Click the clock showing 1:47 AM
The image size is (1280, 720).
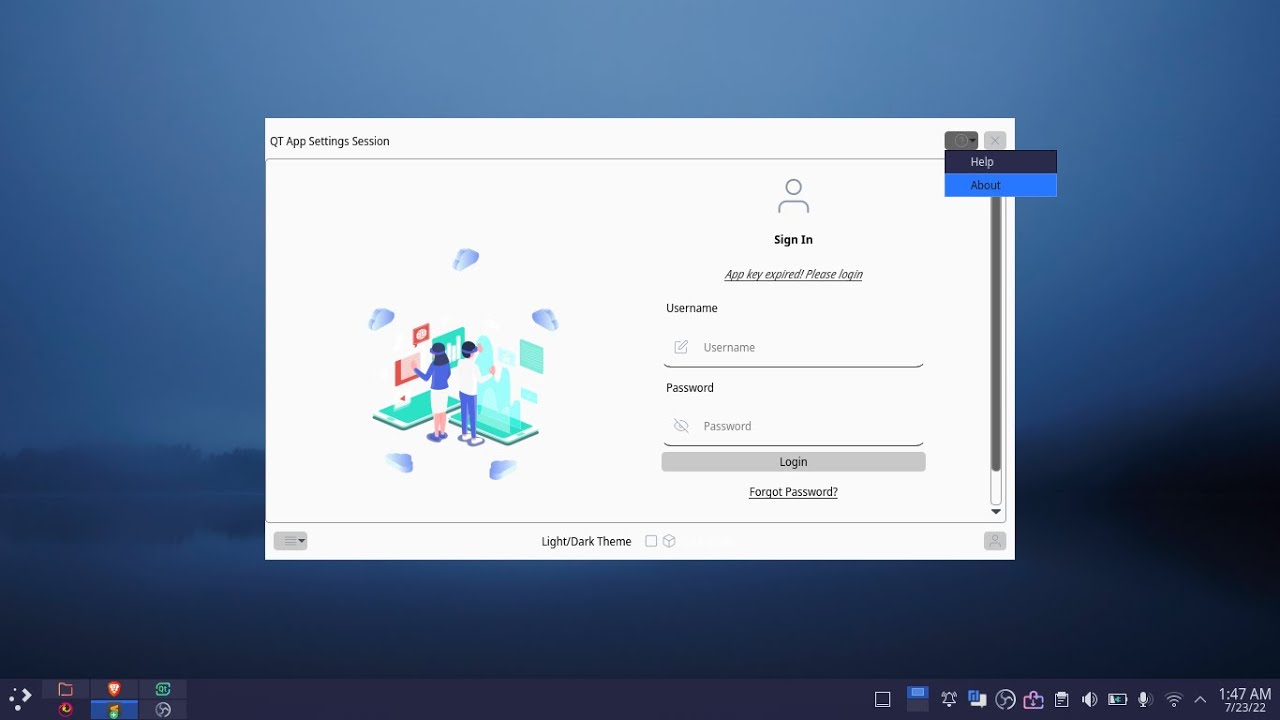(x=1245, y=699)
